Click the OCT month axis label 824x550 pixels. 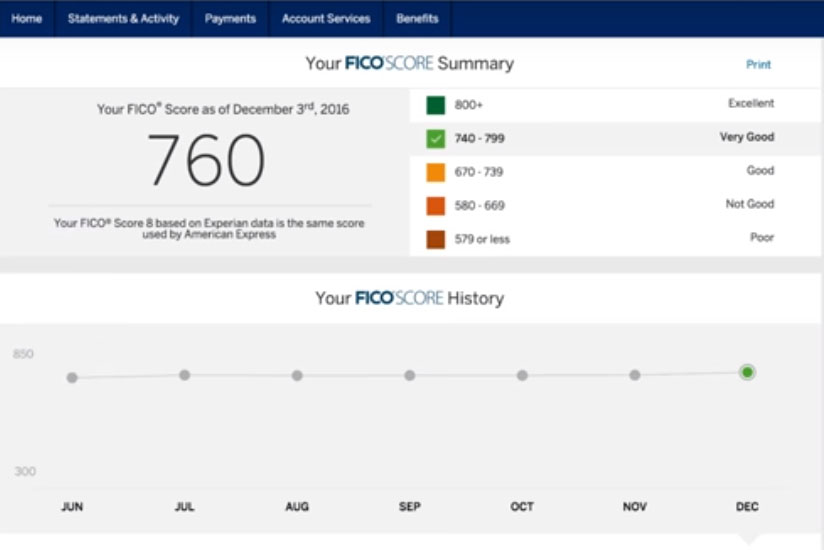coord(522,507)
